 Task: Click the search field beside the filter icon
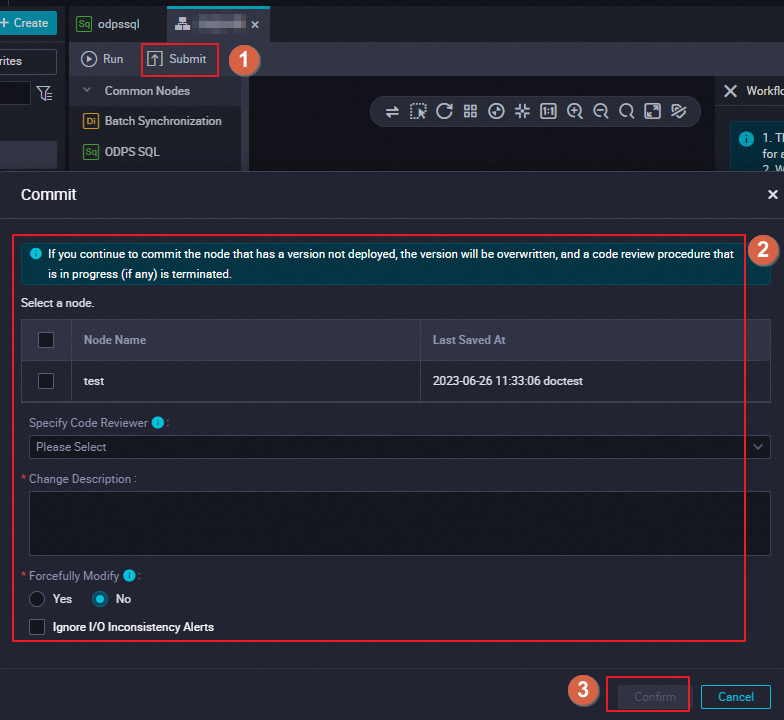[x=15, y=93]
